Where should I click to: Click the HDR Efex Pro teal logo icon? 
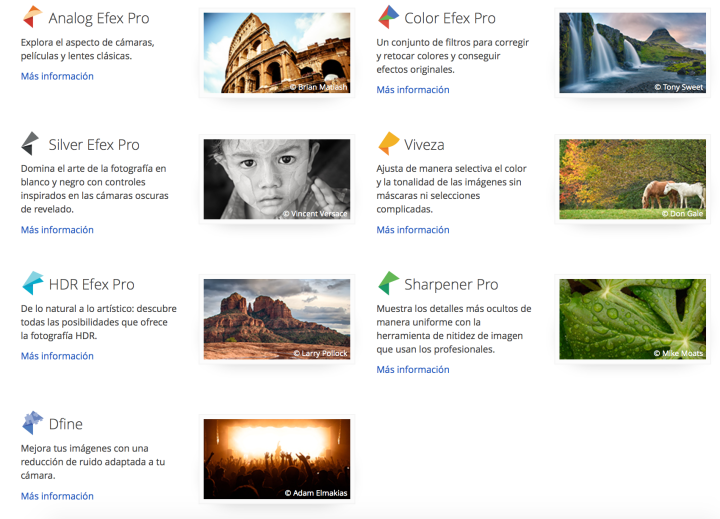click(x=33, y=283)
